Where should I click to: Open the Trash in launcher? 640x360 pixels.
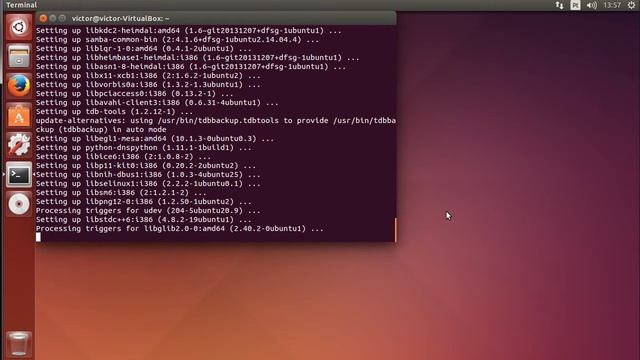(x=19, y=344)
